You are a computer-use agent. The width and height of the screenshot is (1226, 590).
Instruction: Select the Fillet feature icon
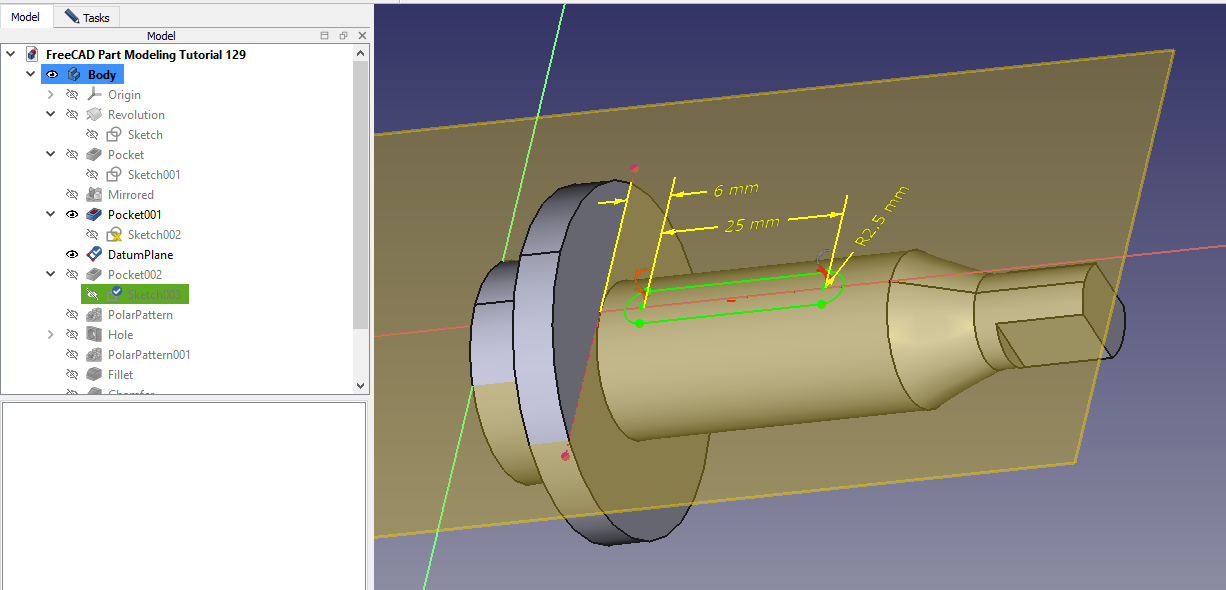(x=94, y=375)
